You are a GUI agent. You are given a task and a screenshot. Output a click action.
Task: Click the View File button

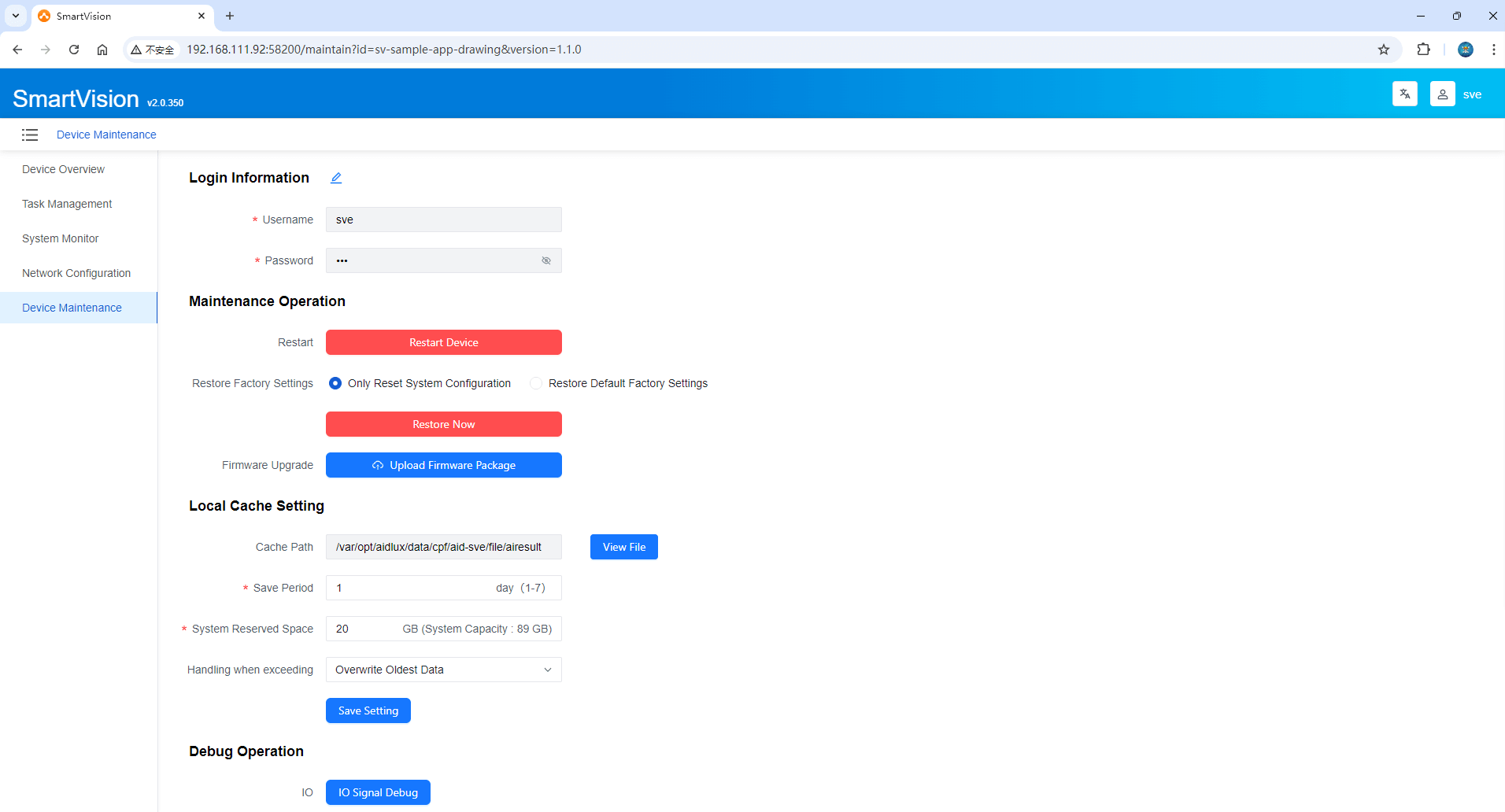click(x=624, y=547)
